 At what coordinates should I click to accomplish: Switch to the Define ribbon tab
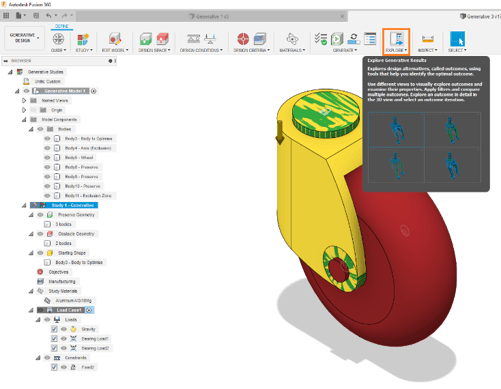pyautogui.click(x=62, y=26)
